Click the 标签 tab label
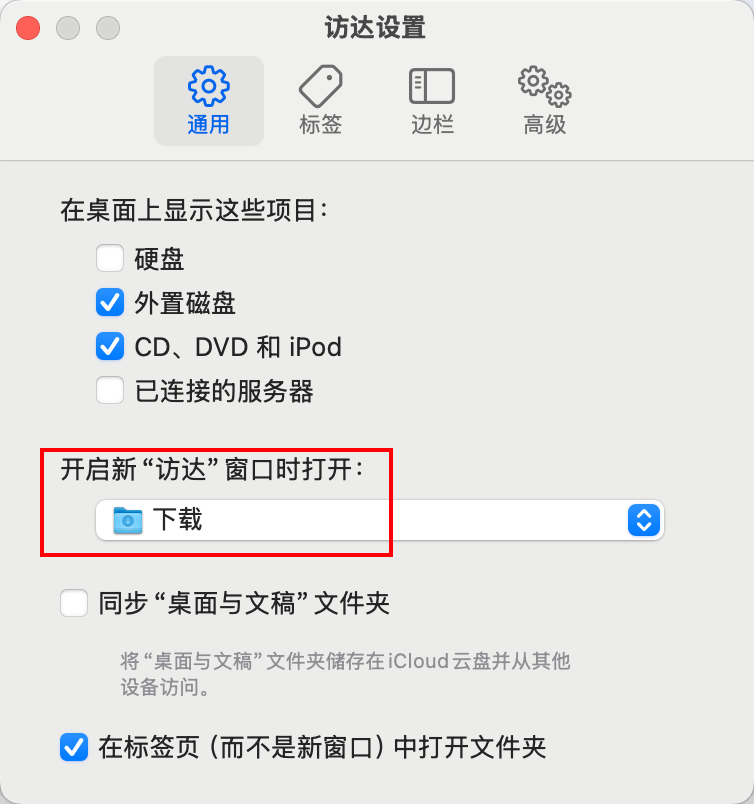This screenshot has width=754, height=804. click(x=321, y=125)
